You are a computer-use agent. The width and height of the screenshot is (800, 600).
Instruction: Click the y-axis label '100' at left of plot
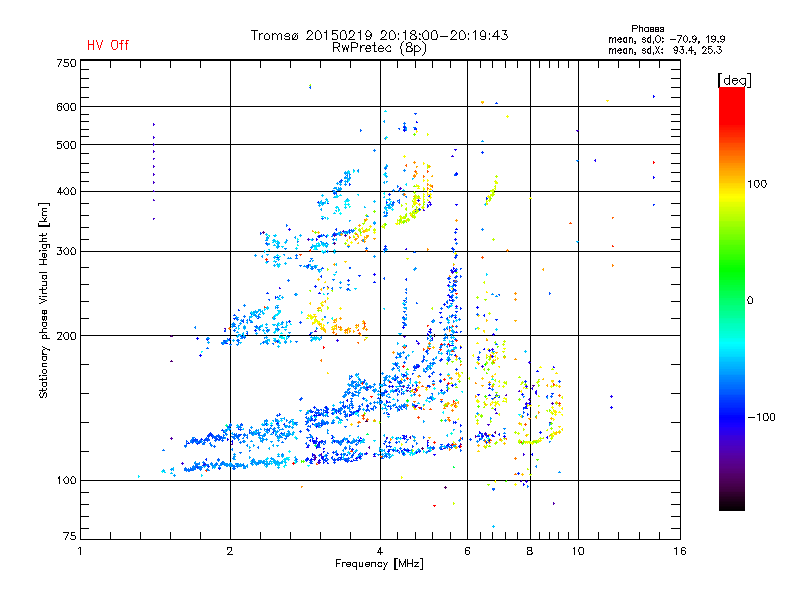coord(66,481)
